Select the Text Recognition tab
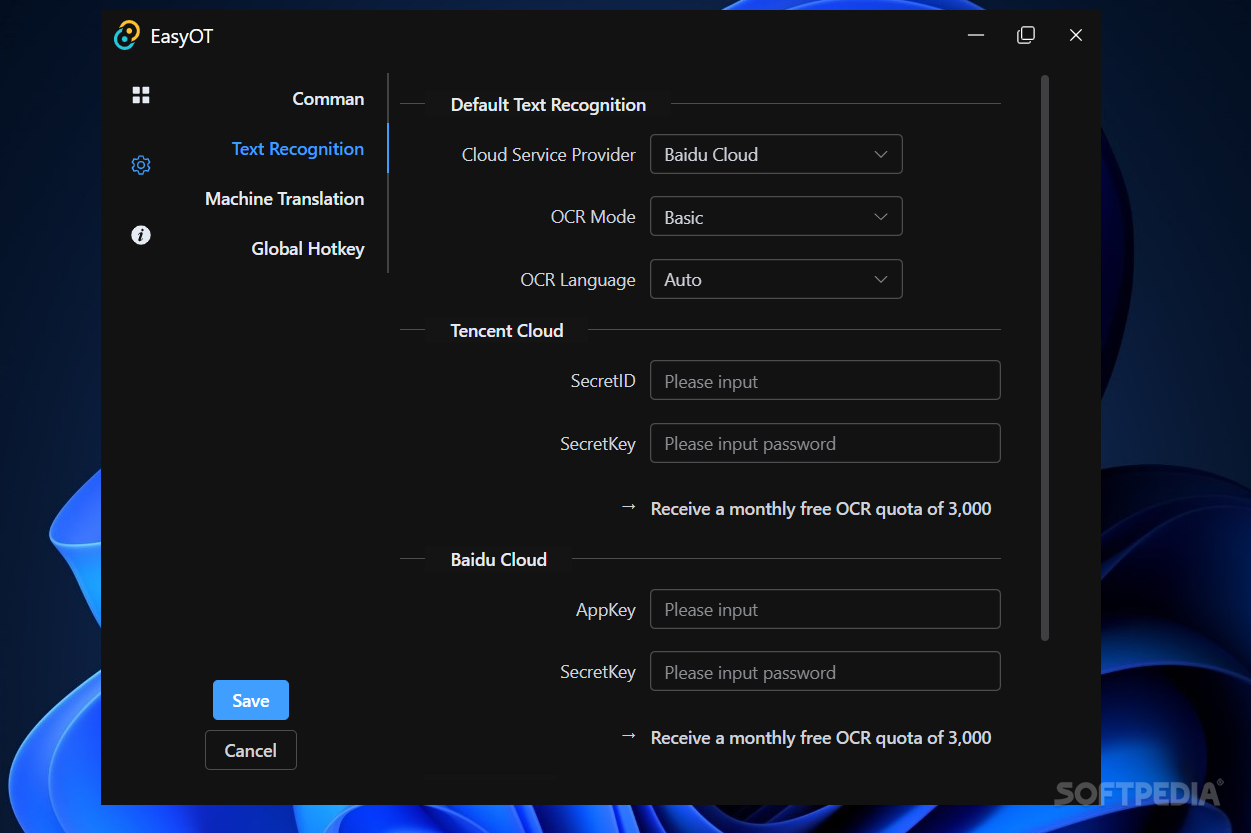The height and width of the screenshot is (833, 1251). pos(298,149)
